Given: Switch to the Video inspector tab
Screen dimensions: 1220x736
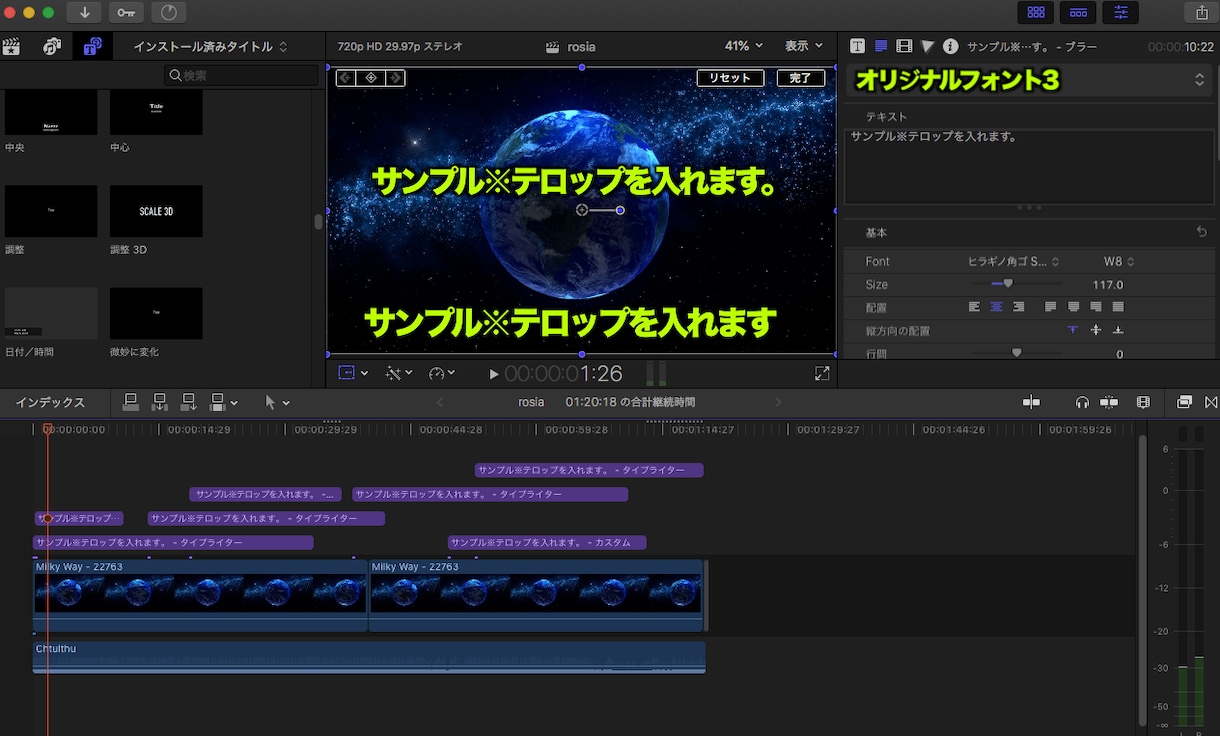Looking at the screenshot, I should click(904, 46).
